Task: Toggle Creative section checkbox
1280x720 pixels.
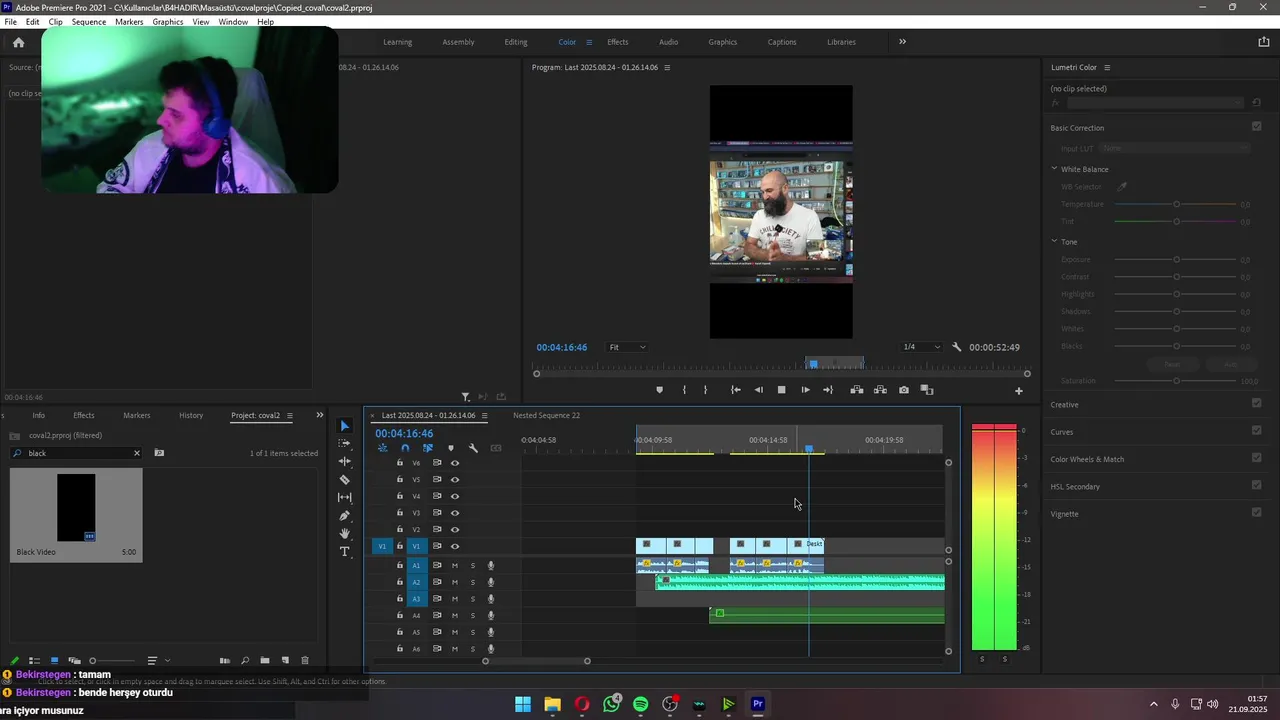Action: [x=1257, y=403]
